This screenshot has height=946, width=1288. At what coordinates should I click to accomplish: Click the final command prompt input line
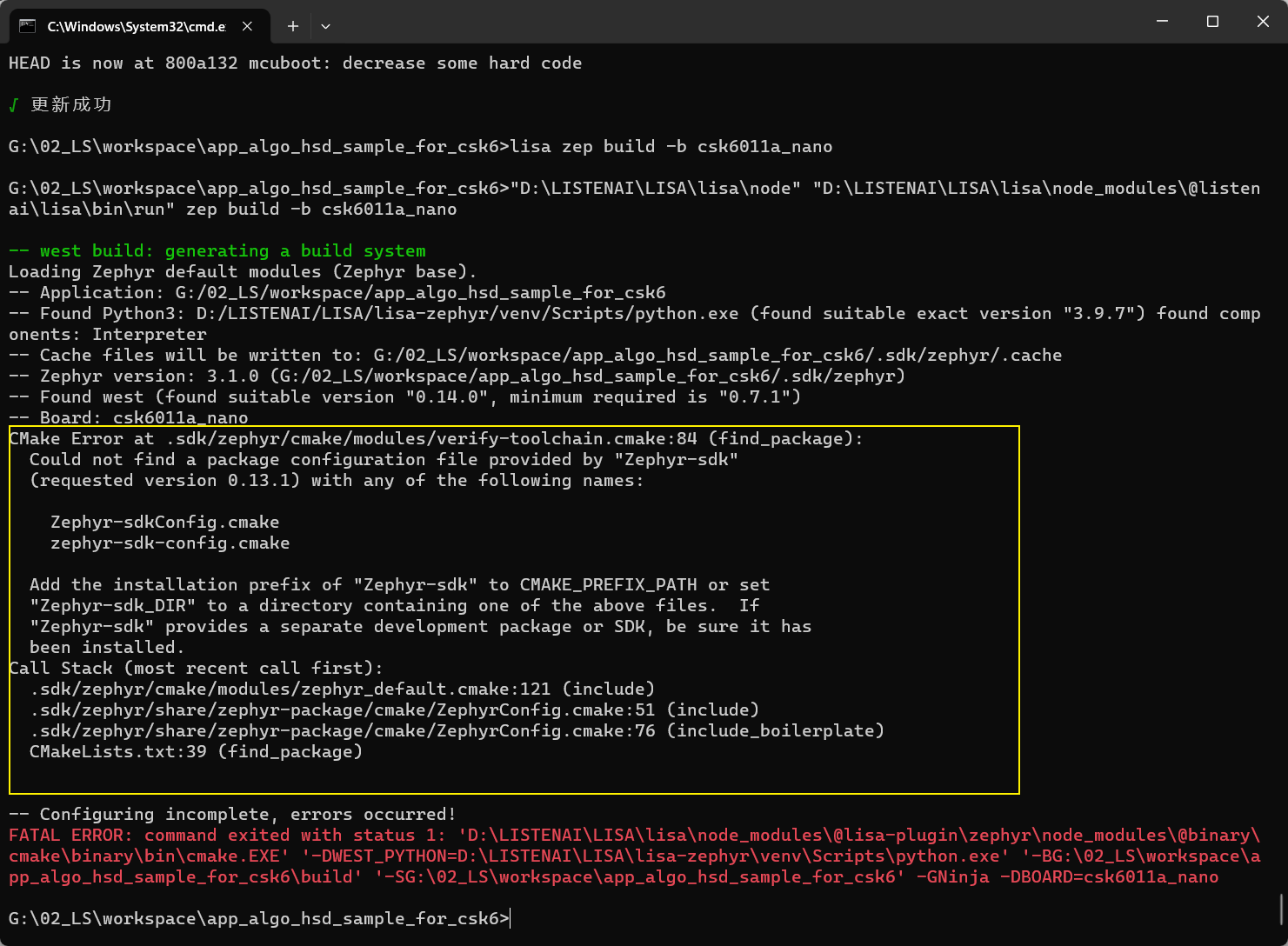coord(259,918)
